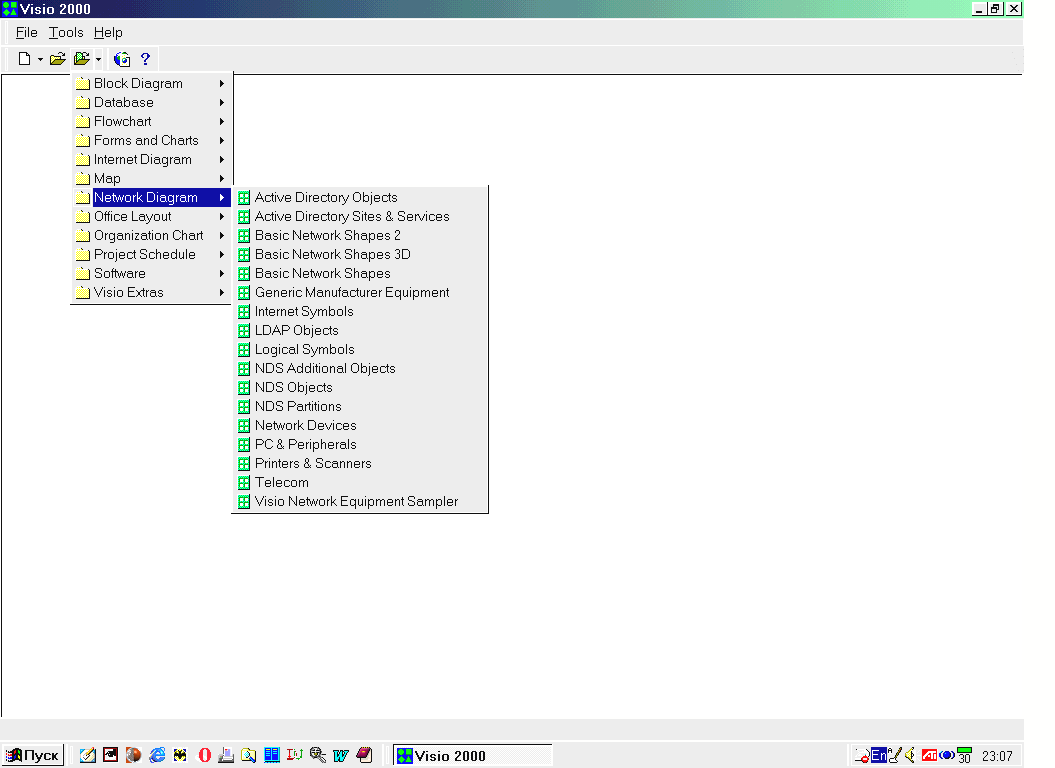
Task: Click the red address book quick launch icon
Action: [364, 755]
